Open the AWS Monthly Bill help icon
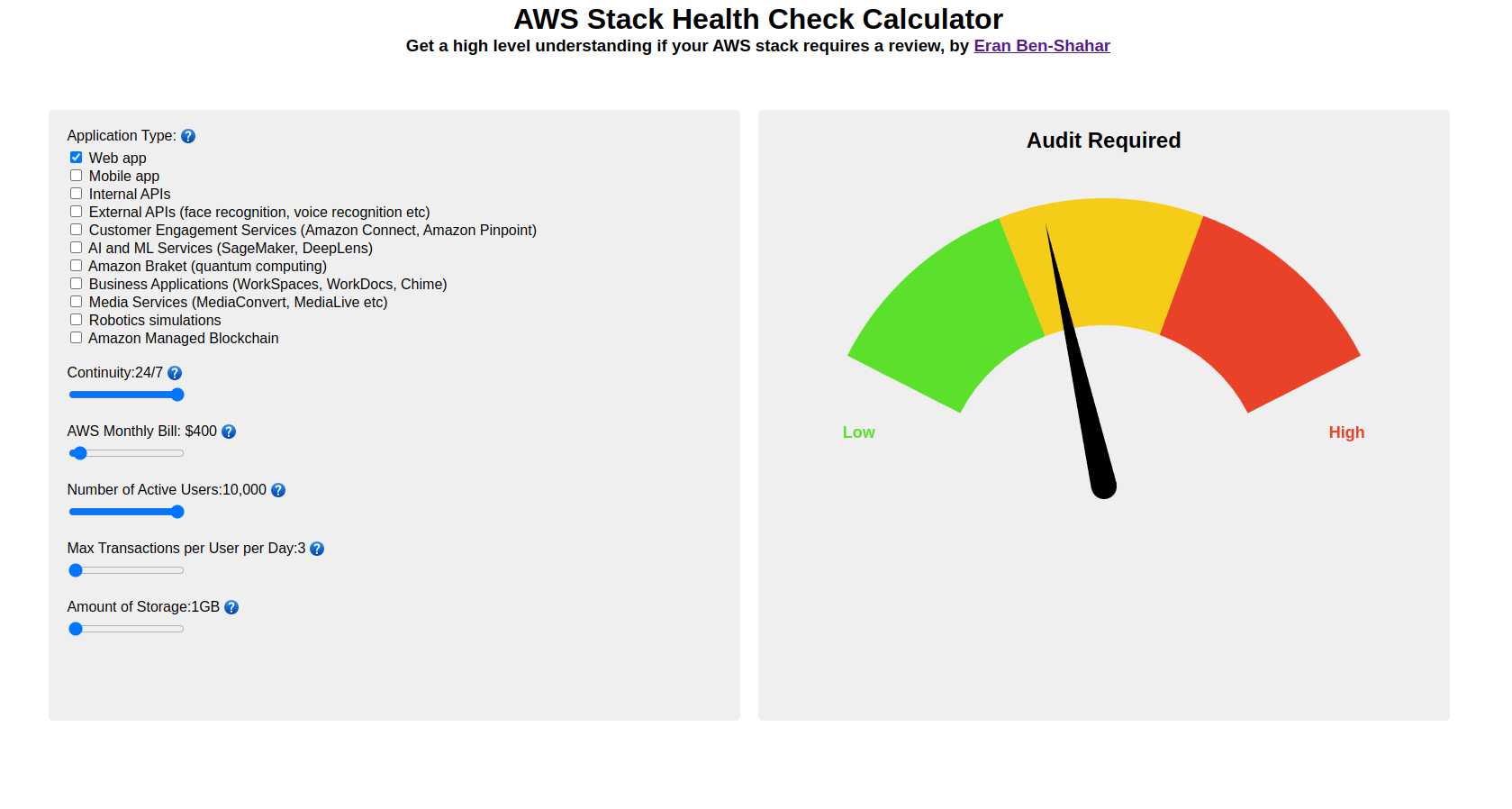The image size is (1512, 809). tap(229, 432)
